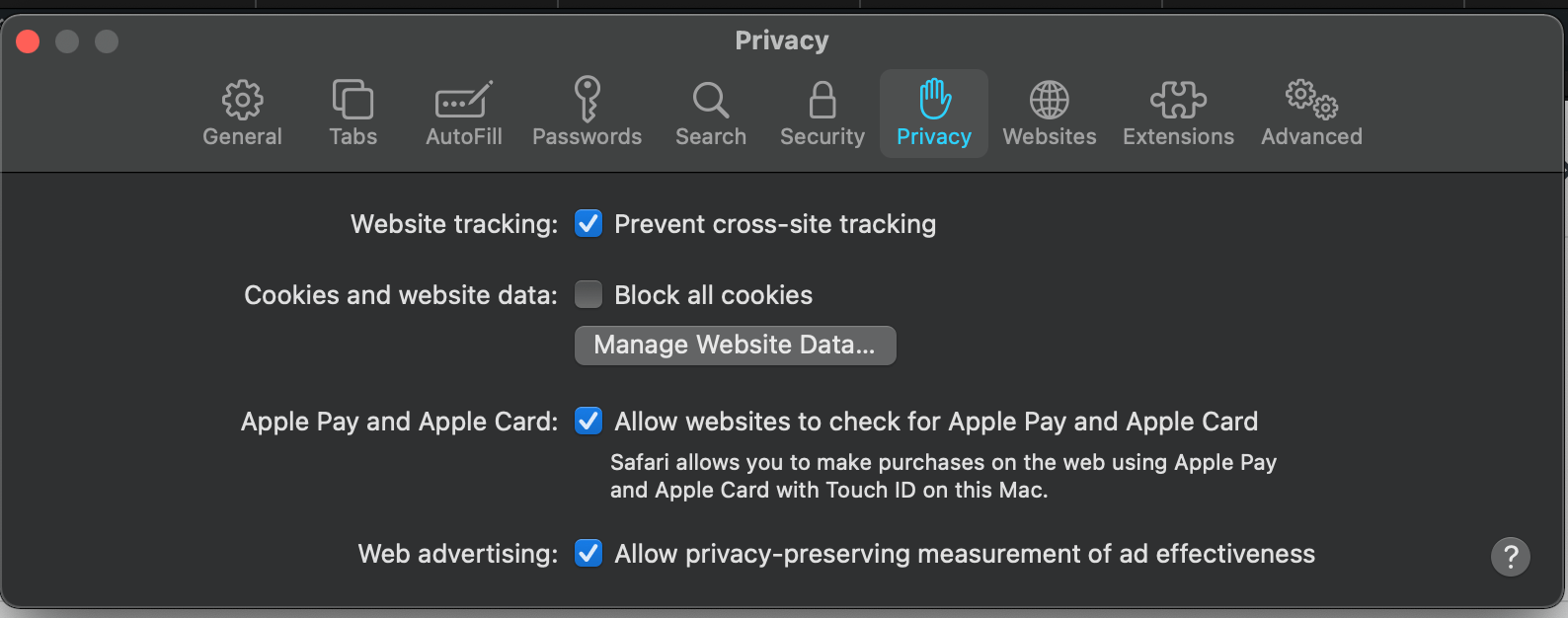Viewport: 1568px width, 618px height.
Task: Select the Passwords key icon
Action: [587, 100]
